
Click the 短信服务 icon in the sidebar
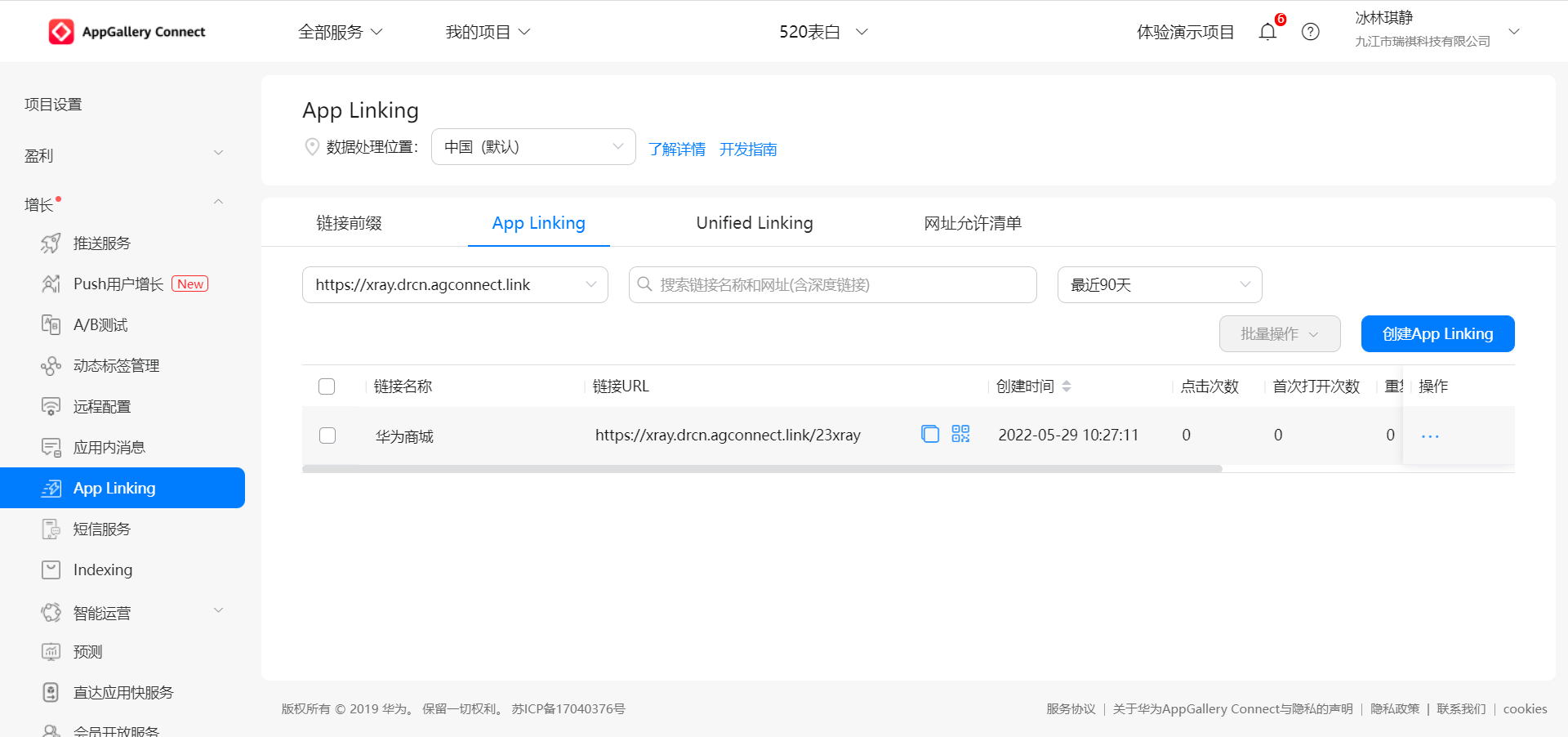coord(51,529)
